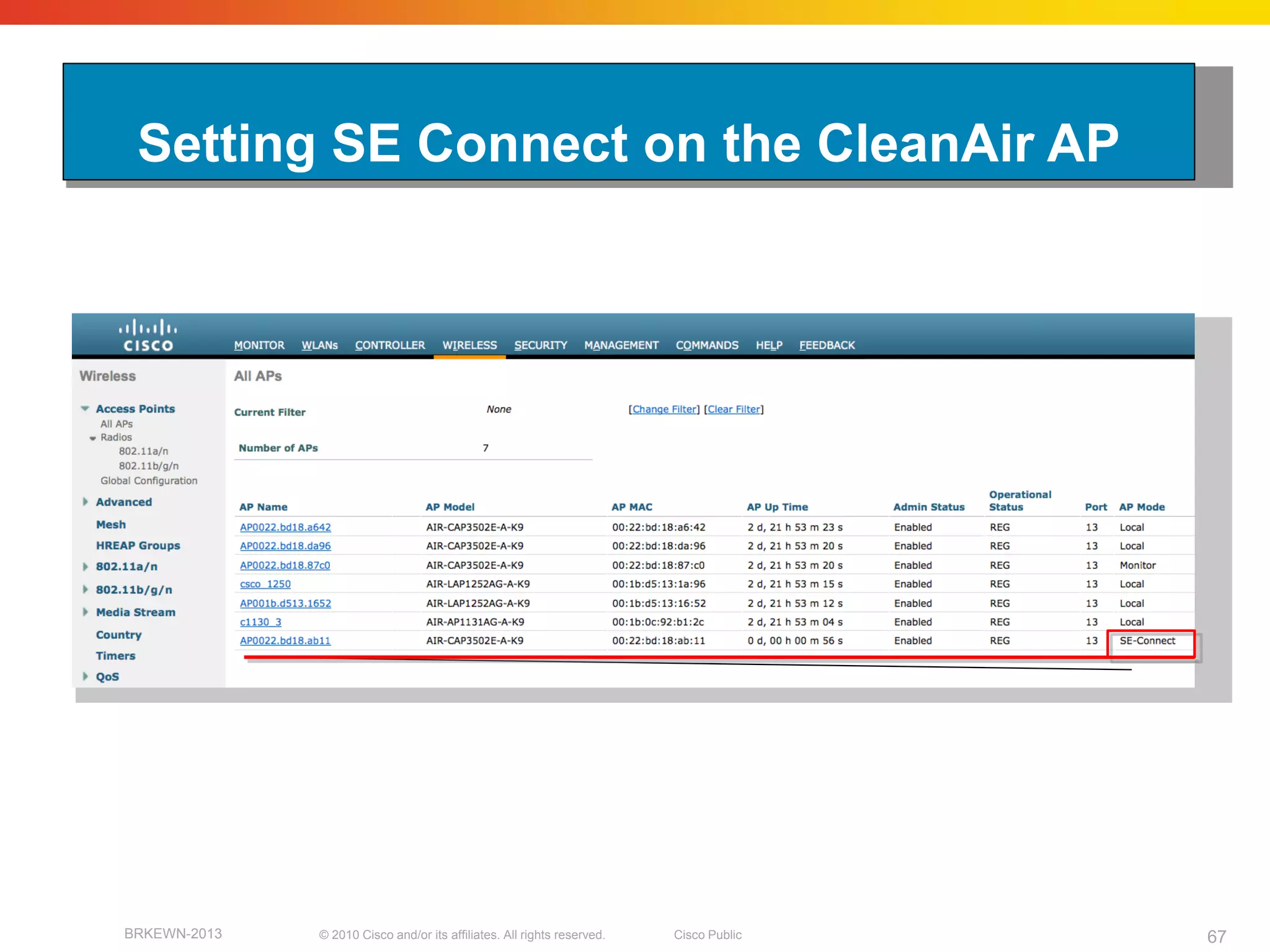Click the AP Name column header
This screenshot has height=952, width=1270.
pos(264,507)
